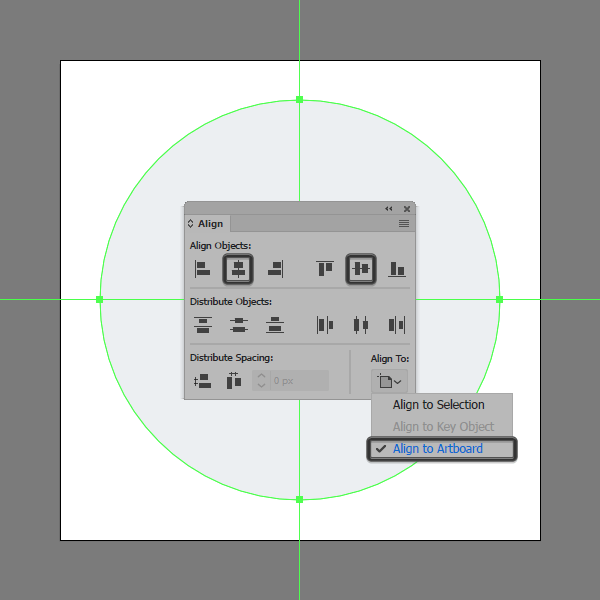Click Horizontal Align Center icon
This screenshot has height=600, width=600.
[238, 269]
